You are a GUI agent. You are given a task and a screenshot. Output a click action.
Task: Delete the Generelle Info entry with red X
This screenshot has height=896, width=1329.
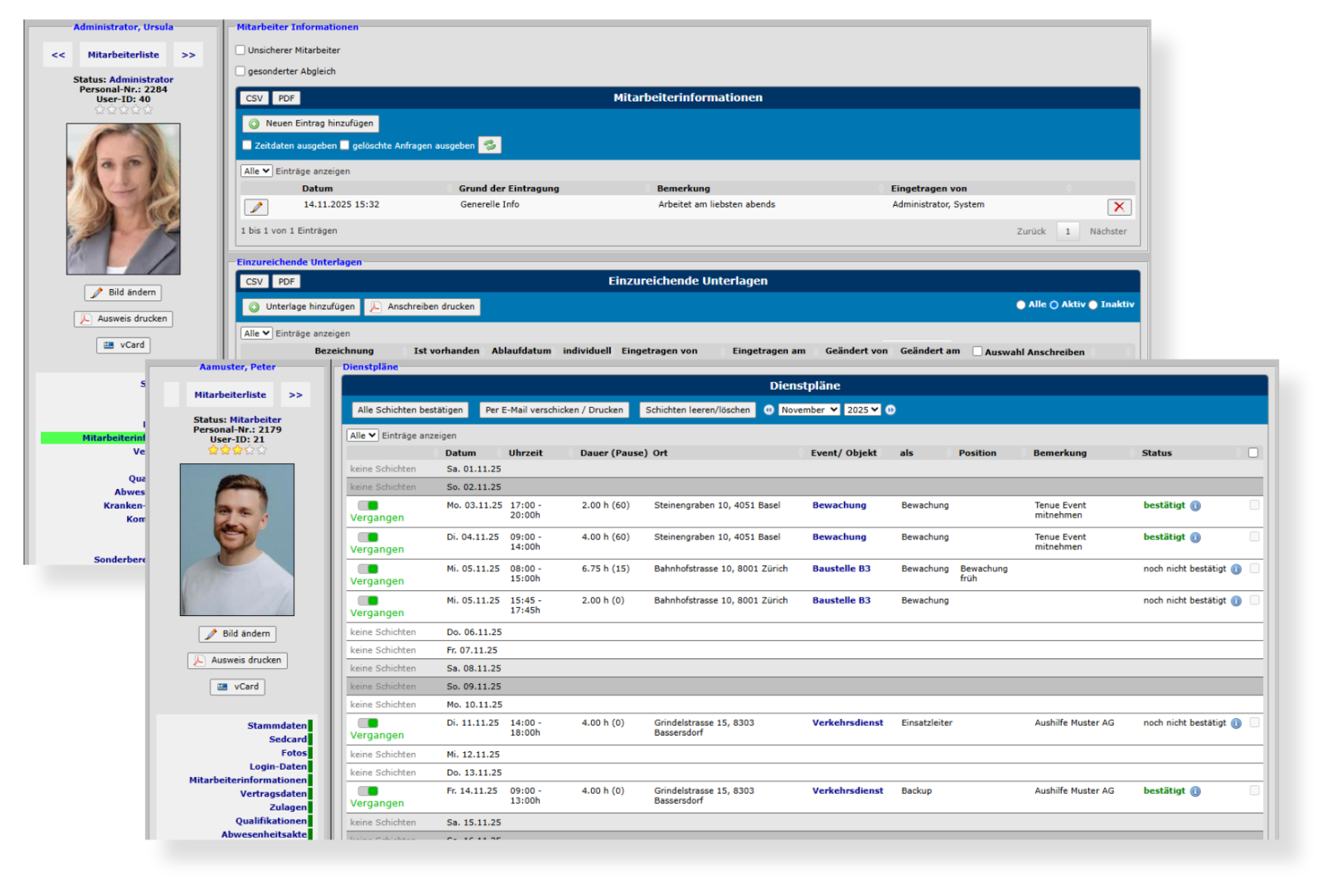[1119, 207]
